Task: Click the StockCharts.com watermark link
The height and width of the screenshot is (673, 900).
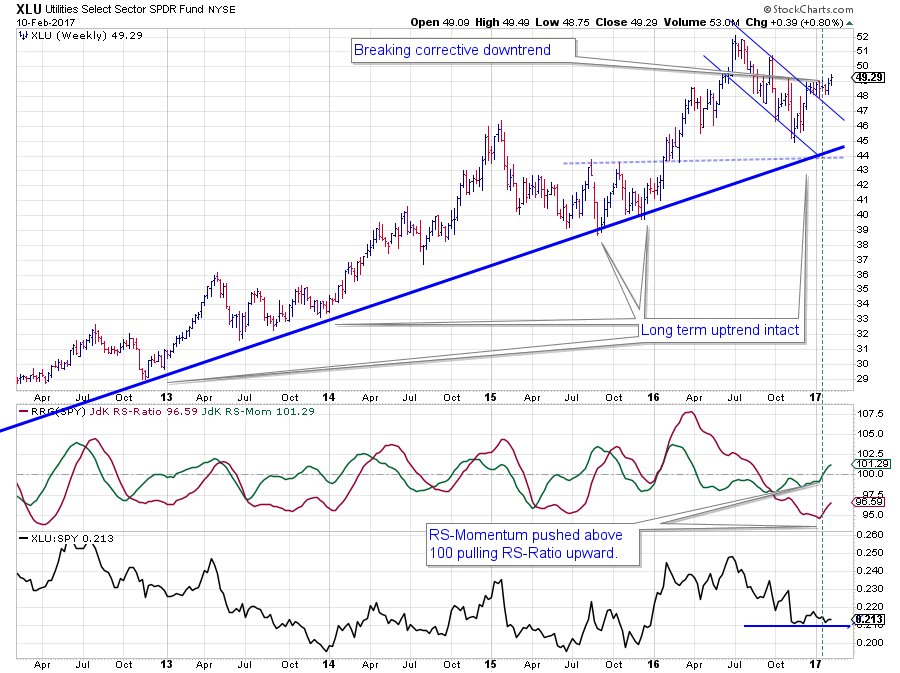Action: tap(808, 9)
